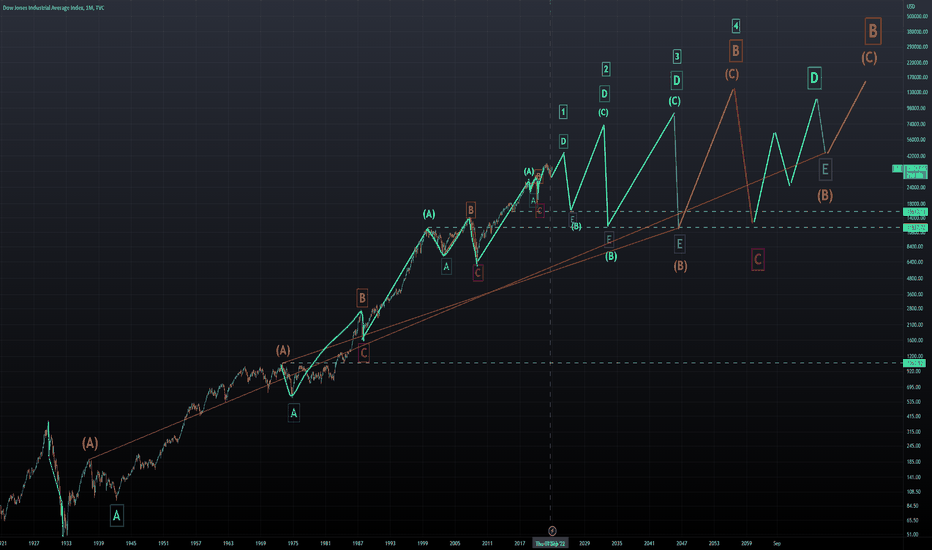Click the wave count box numbered 4

735,26
